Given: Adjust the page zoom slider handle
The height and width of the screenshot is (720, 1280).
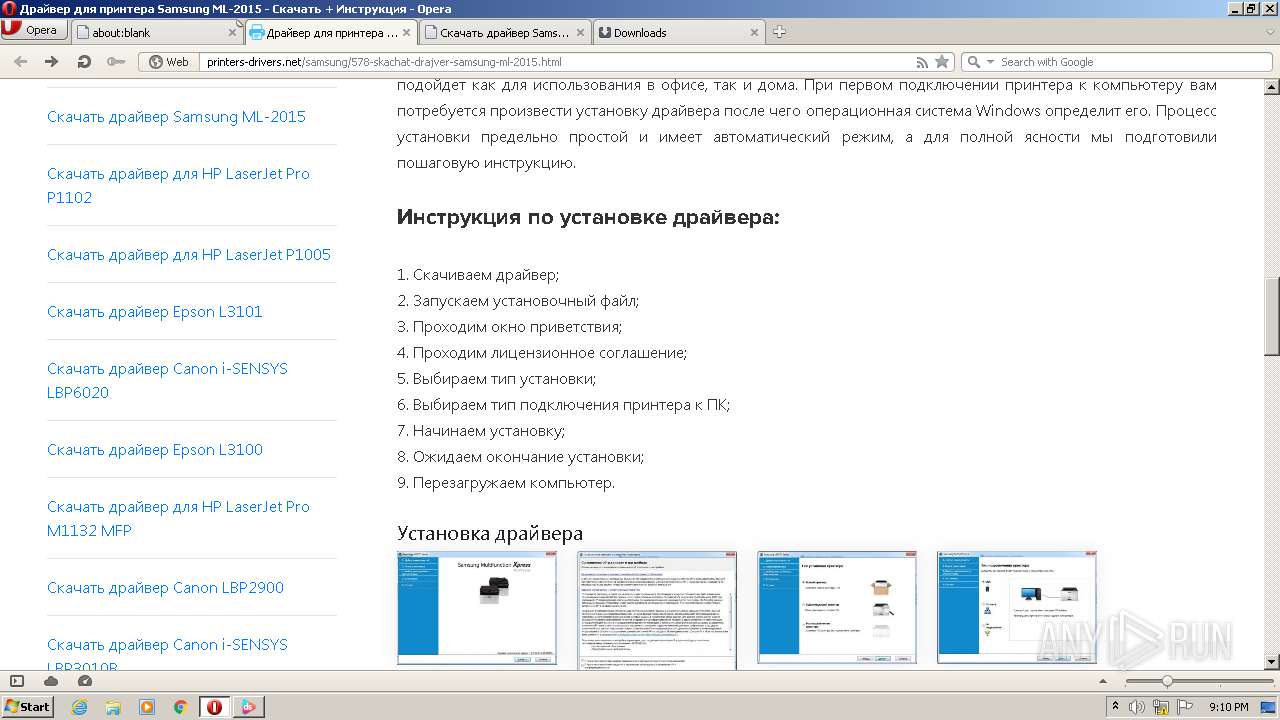Looking at the screenshot, I should click(1166, 681).
